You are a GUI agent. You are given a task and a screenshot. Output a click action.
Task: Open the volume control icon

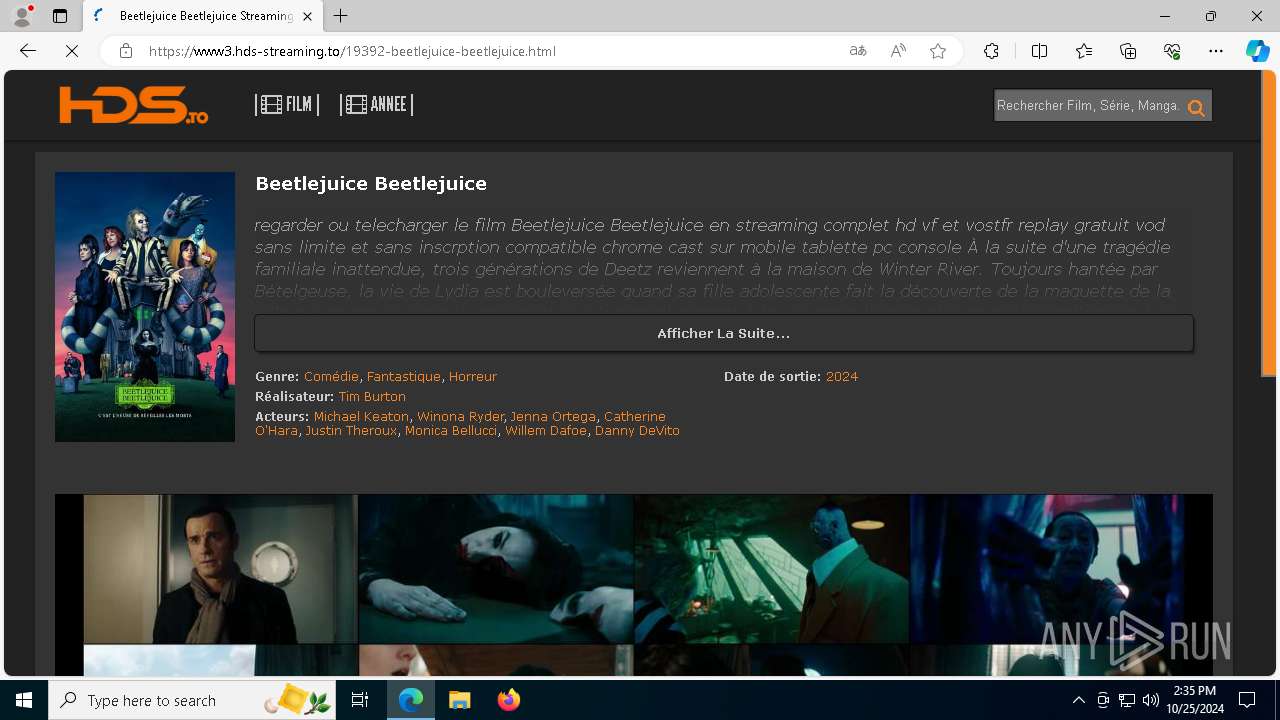1150,700
